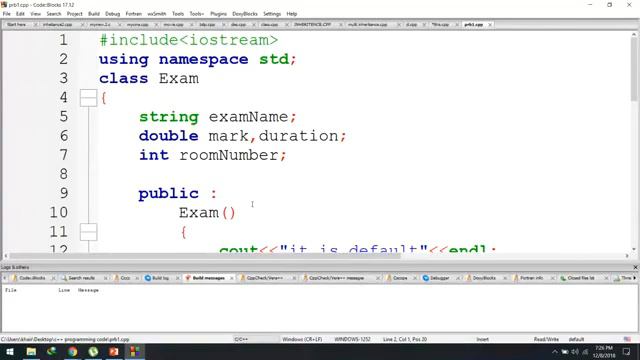The image size is (640, 360).
Task: Open the Debug menu
Action: click(112, 14)
